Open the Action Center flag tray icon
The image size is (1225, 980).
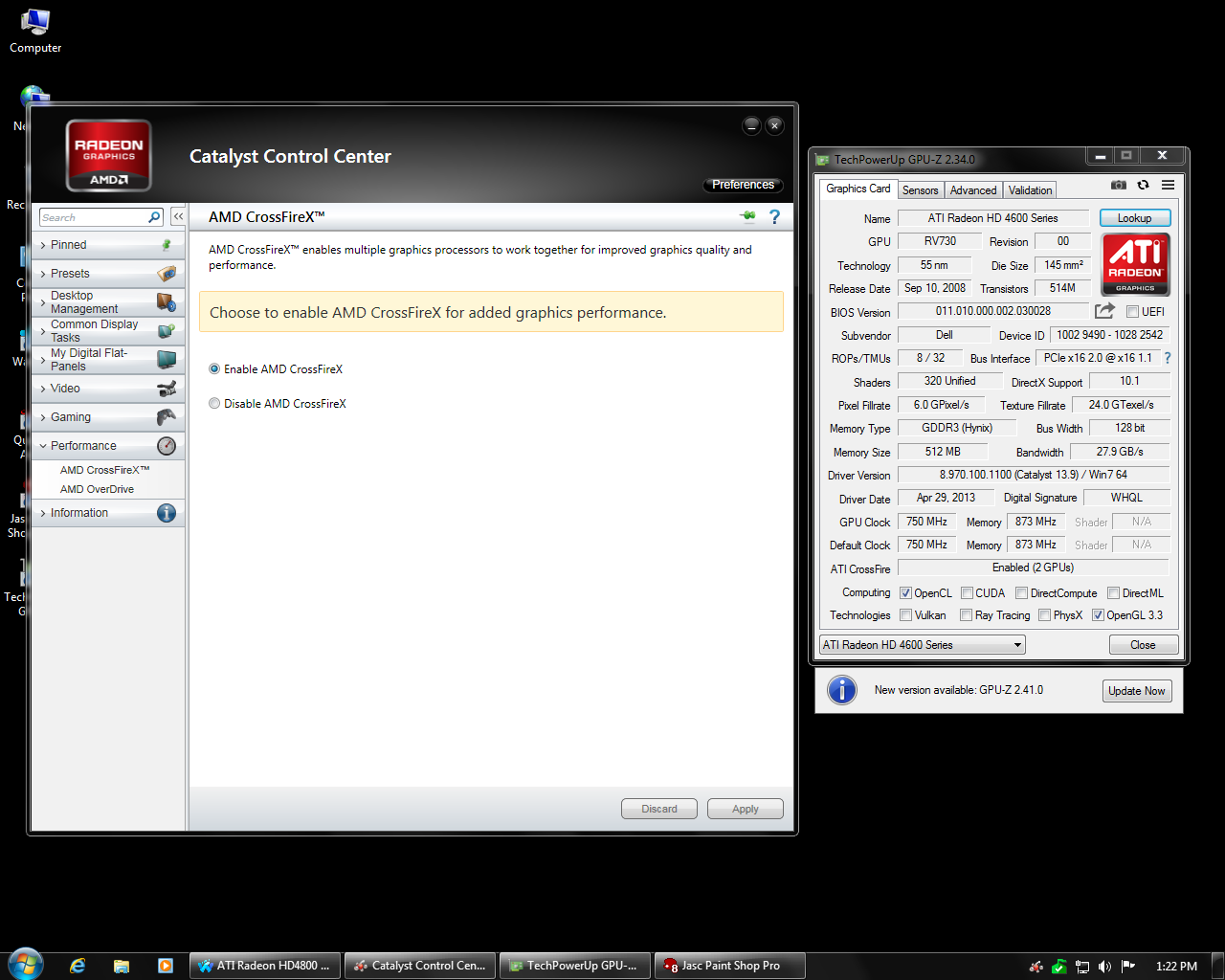[1128, 967]
